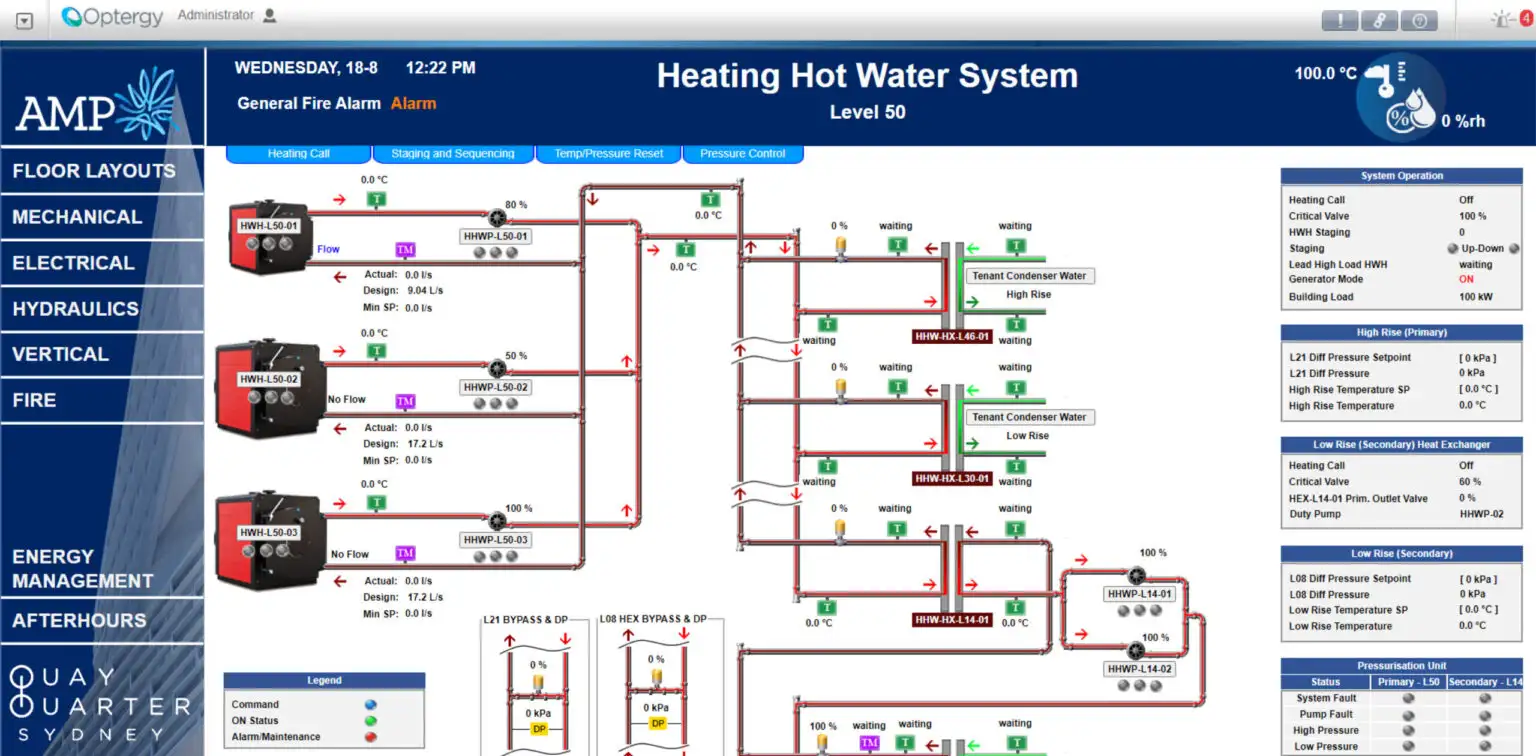The width and height of the screenshot is (1536, 756).
Task: Click the HWH-L50-02 boiler graphic
Action: point(268,390)
